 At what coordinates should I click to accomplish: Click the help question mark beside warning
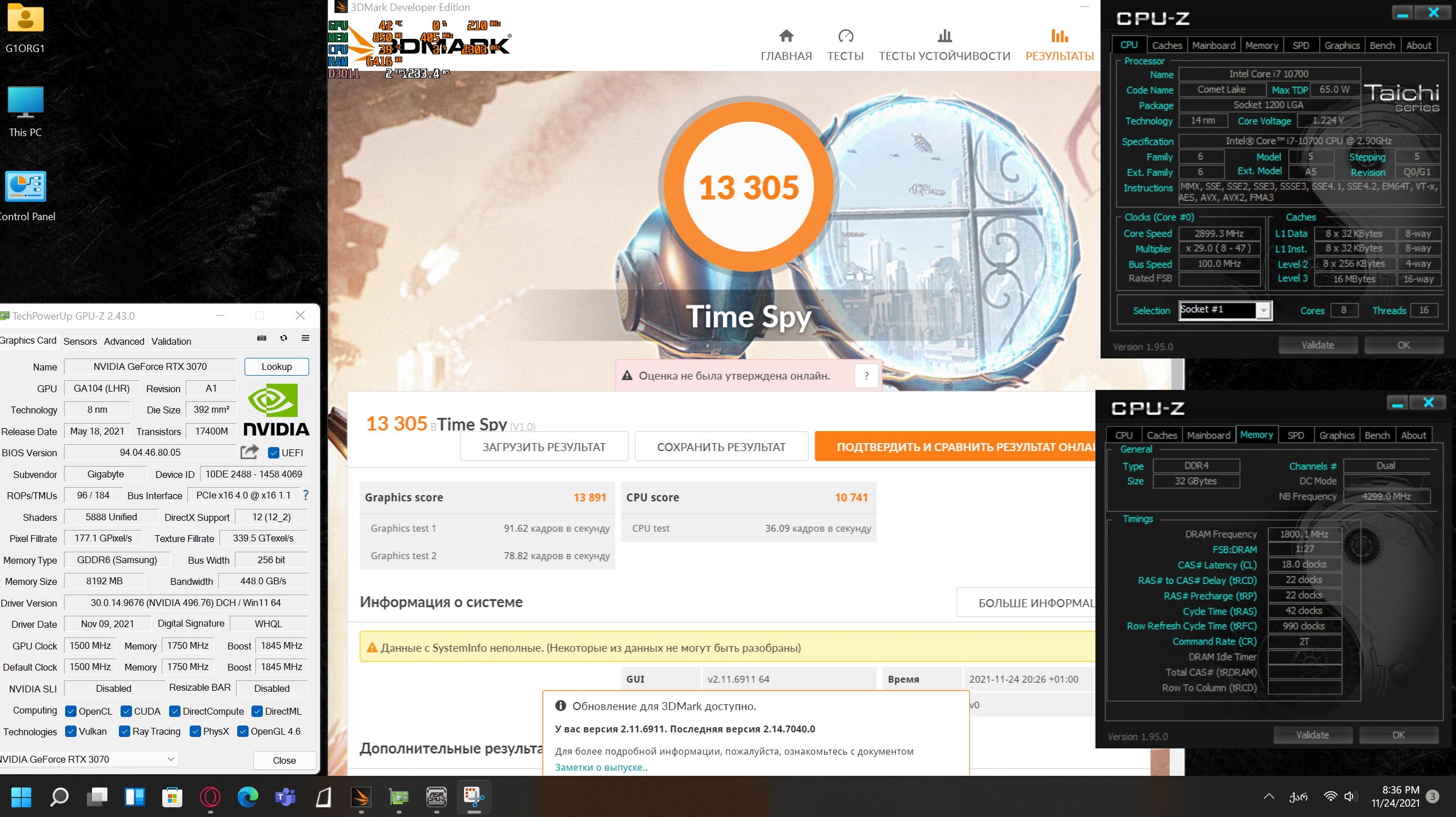click(x=866, y=376)
